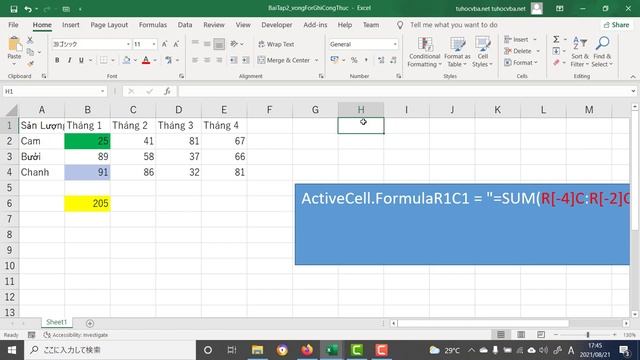
Task: Click the Decrease Decimal icon
Action: click(393, 60)
